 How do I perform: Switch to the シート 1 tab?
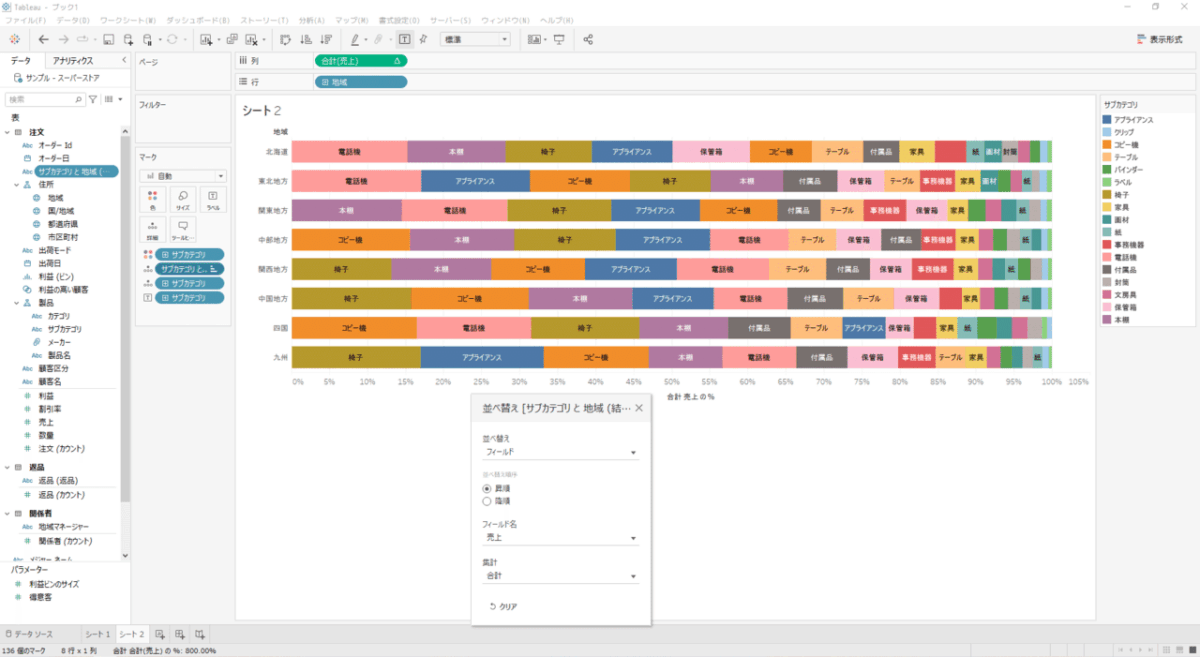97,635
